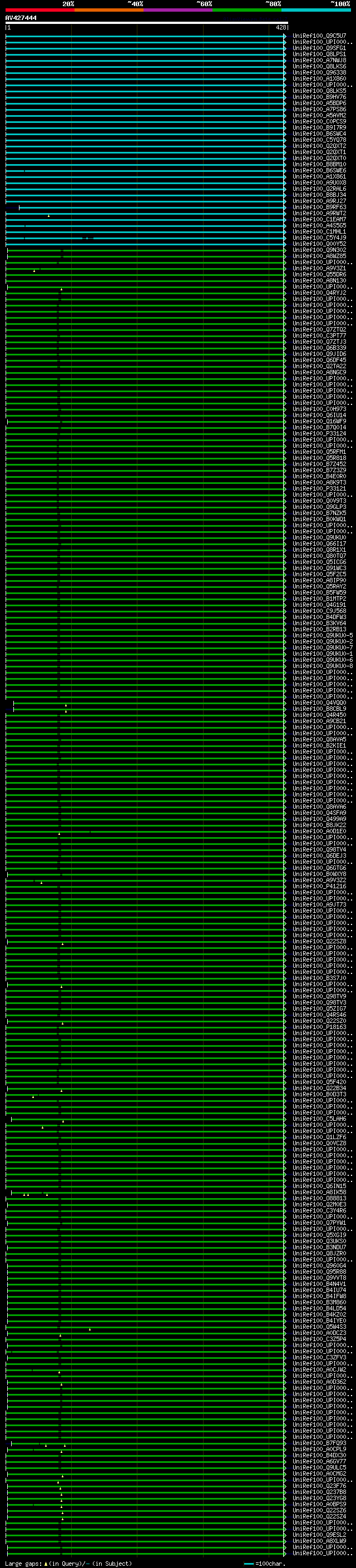Viewport: 356px width, 1568px height.
Task: Select hit name UniRef100_B7FQ93
Action: tap(319, 1443)
